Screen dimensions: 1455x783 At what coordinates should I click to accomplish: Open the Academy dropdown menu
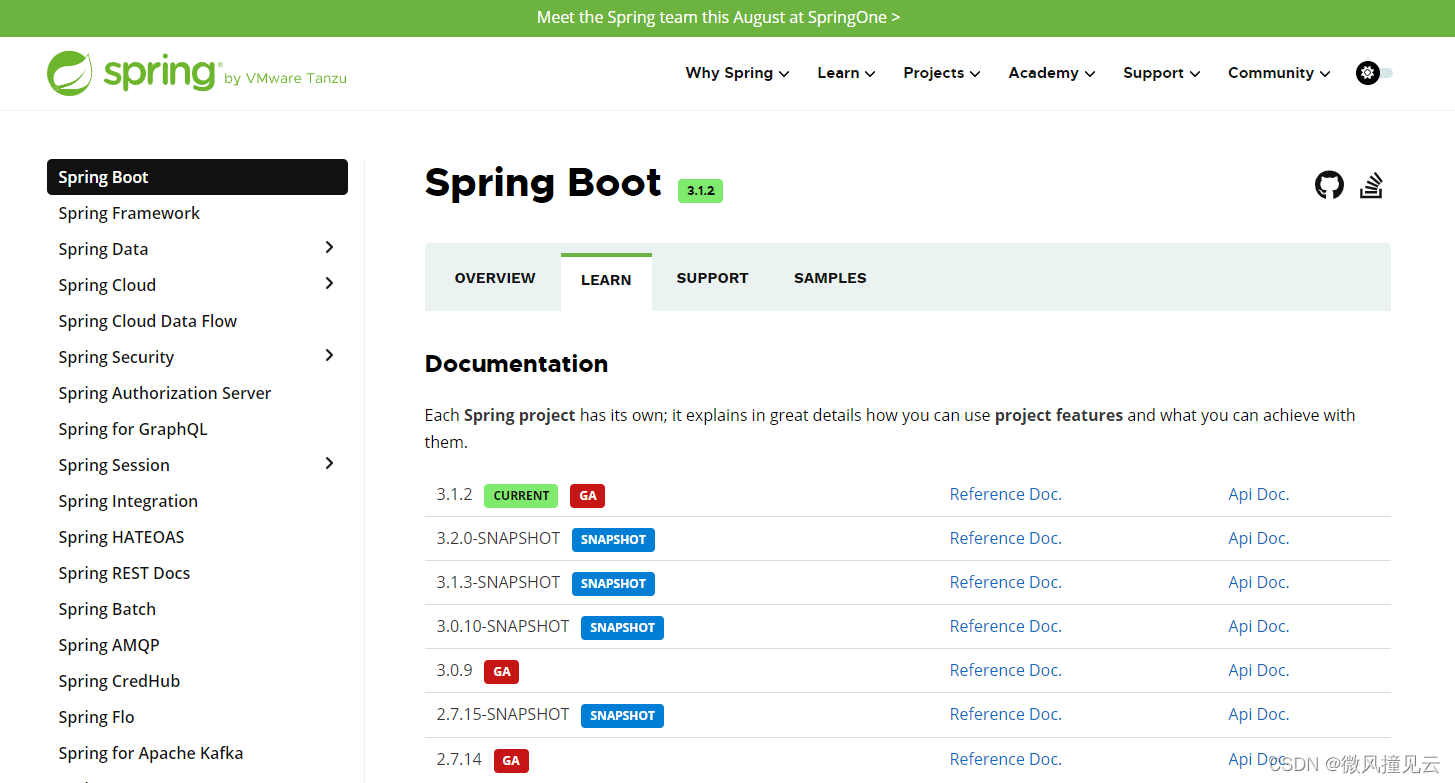click(1051, 73)
